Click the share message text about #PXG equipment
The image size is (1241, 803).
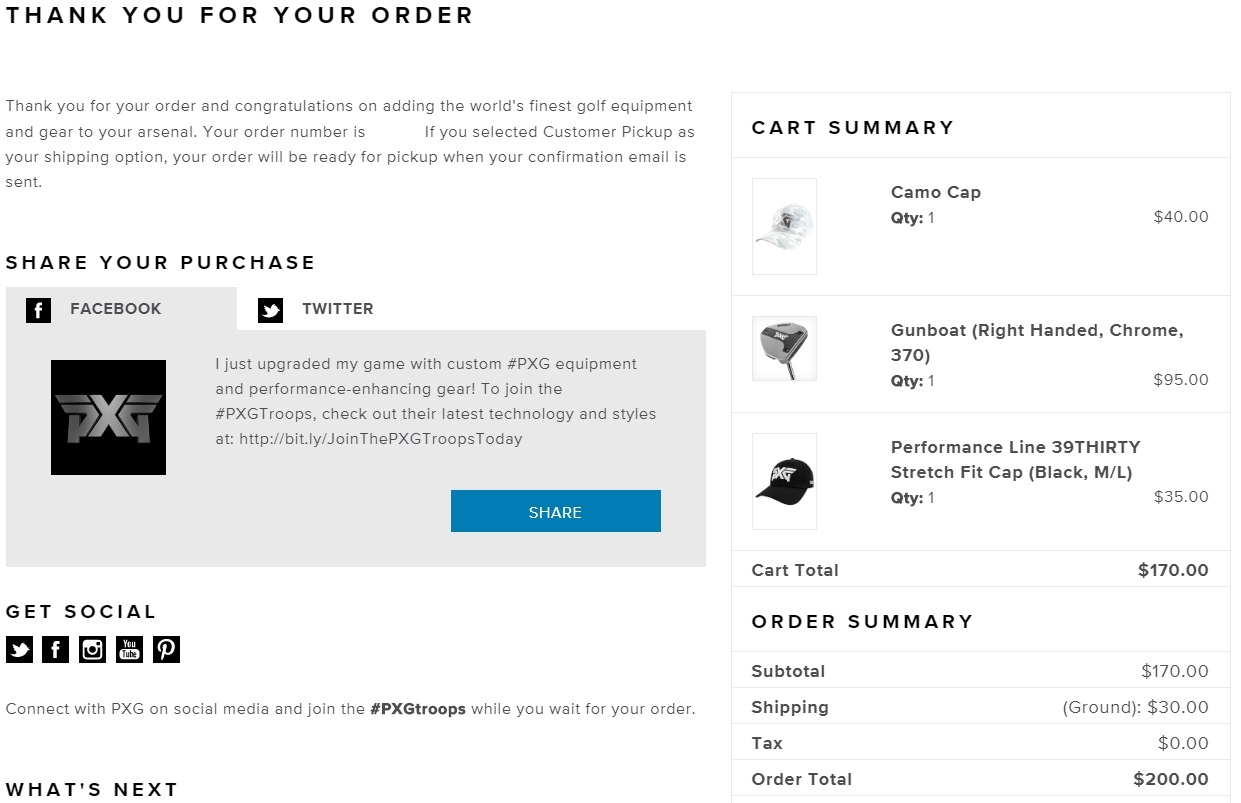tap(435, 401)
